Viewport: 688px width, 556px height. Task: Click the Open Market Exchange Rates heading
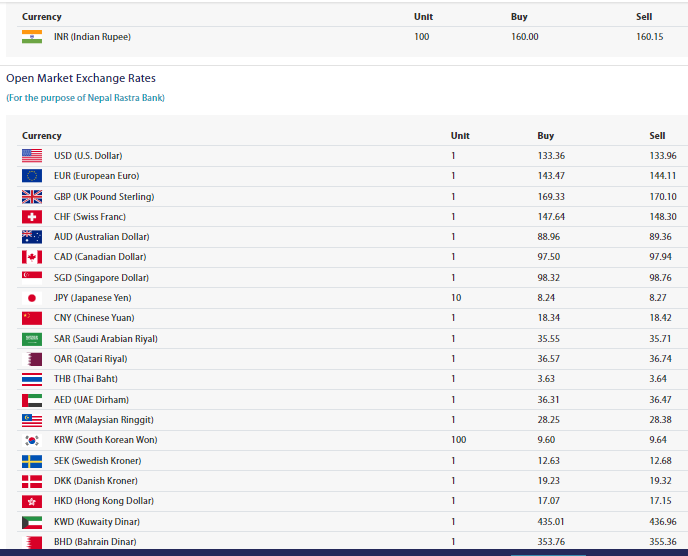click(x=81, y=78)
